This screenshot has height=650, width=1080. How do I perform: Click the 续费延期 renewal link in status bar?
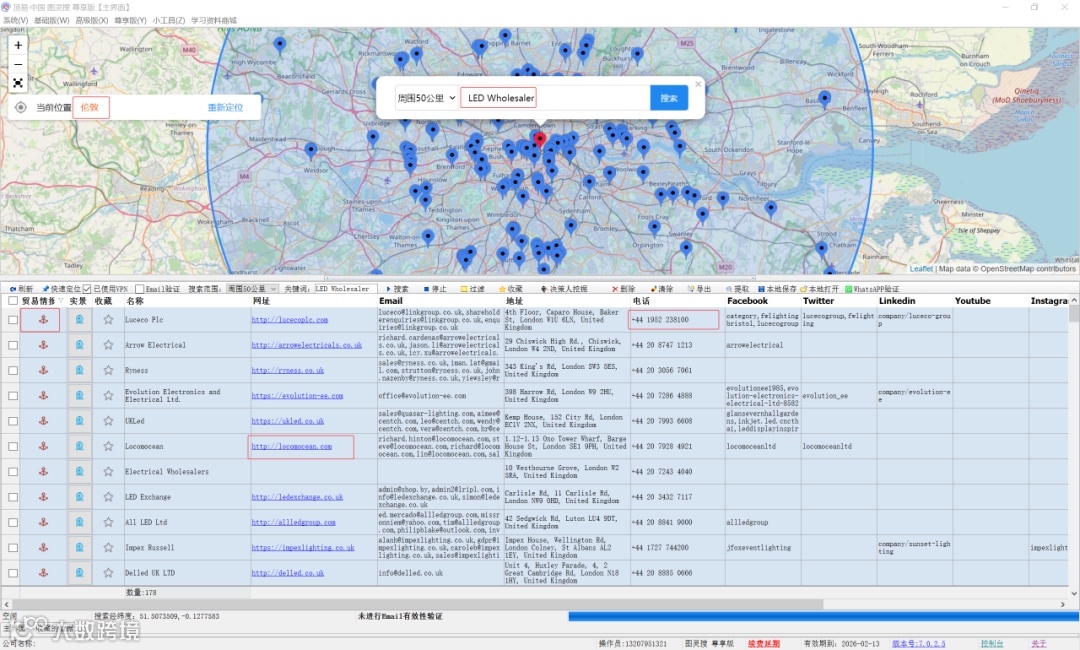click(x=764, y=643)
